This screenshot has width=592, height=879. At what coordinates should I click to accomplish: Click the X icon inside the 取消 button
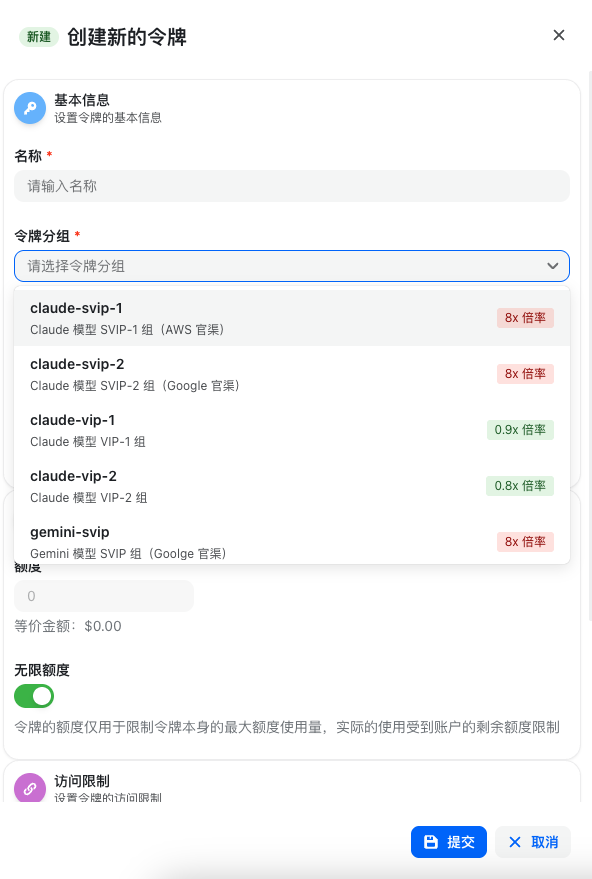515,841
